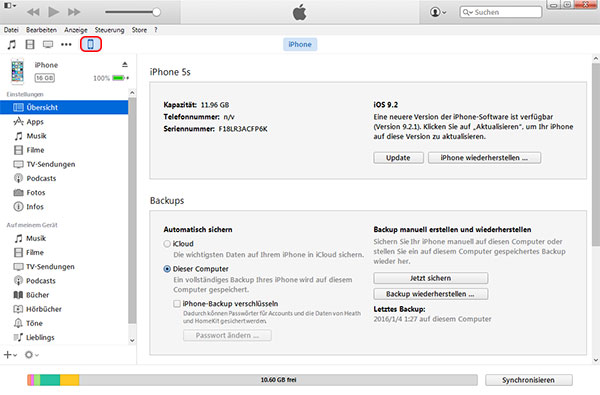Click Backup wiederherstellen button
600x395 pixels.
pyautogui.click(x=430, y=294)
